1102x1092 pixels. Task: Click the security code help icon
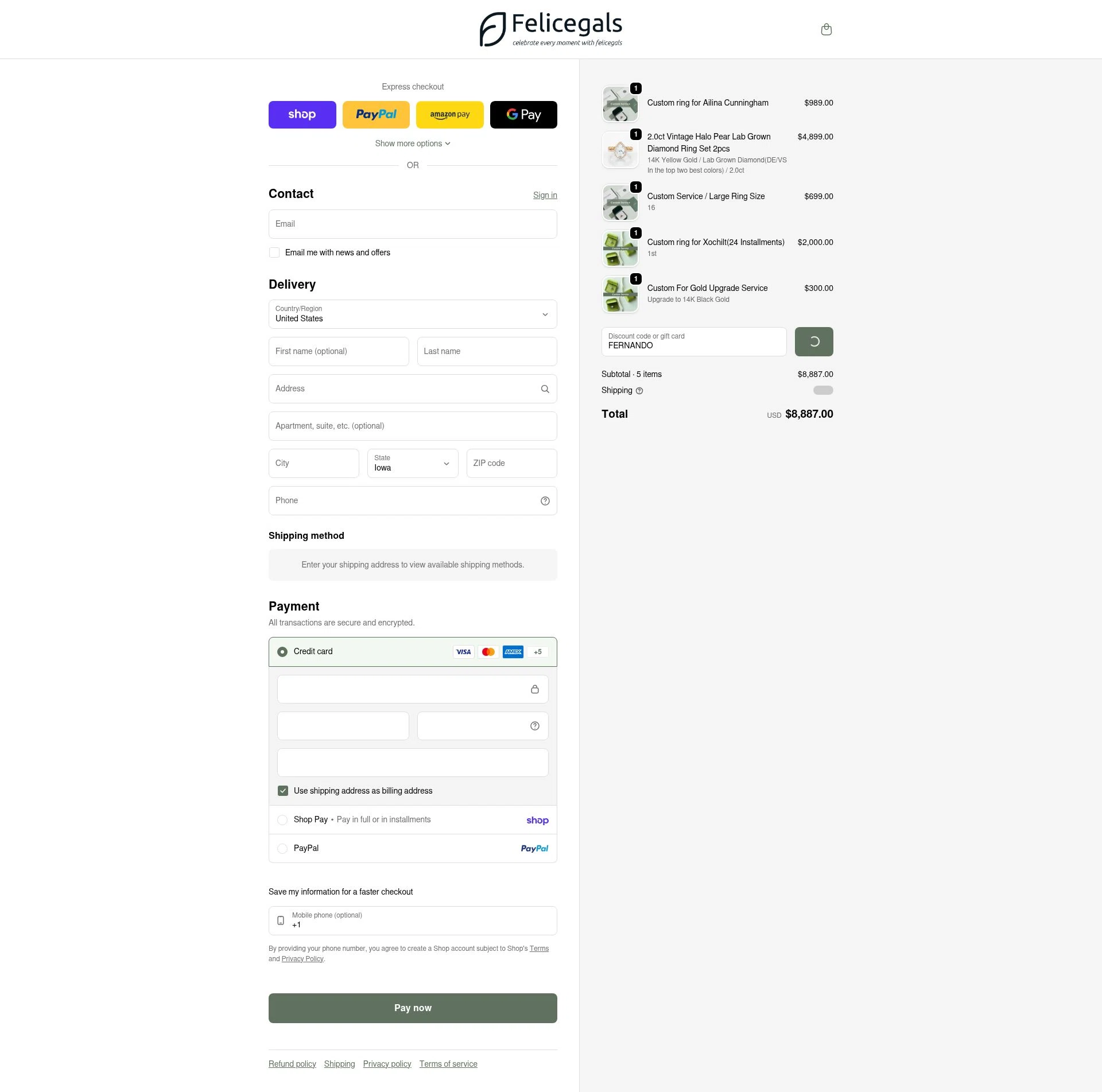[x=534, y=725]
